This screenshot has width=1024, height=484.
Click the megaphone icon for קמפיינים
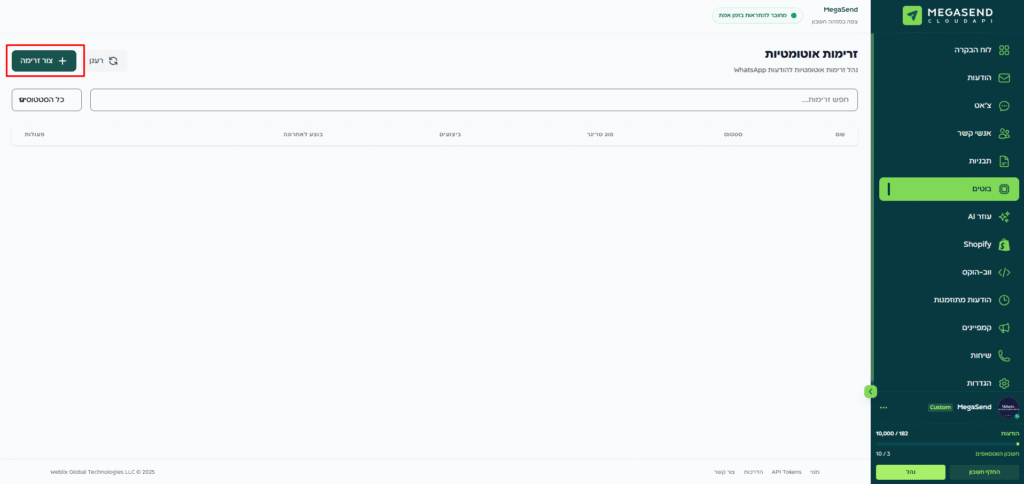(x=1004, y=328)
